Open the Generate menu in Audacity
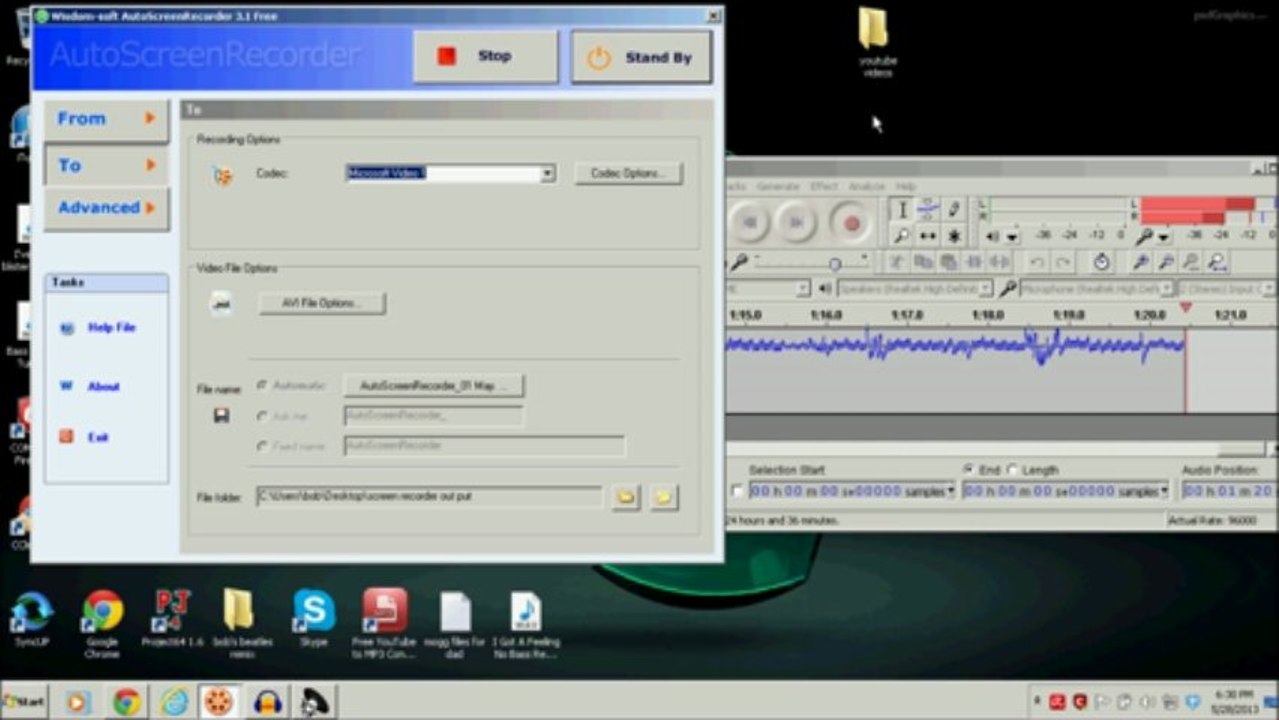Image resolution: width=1279 pixels, height=720 pixels. click(777, 186)
